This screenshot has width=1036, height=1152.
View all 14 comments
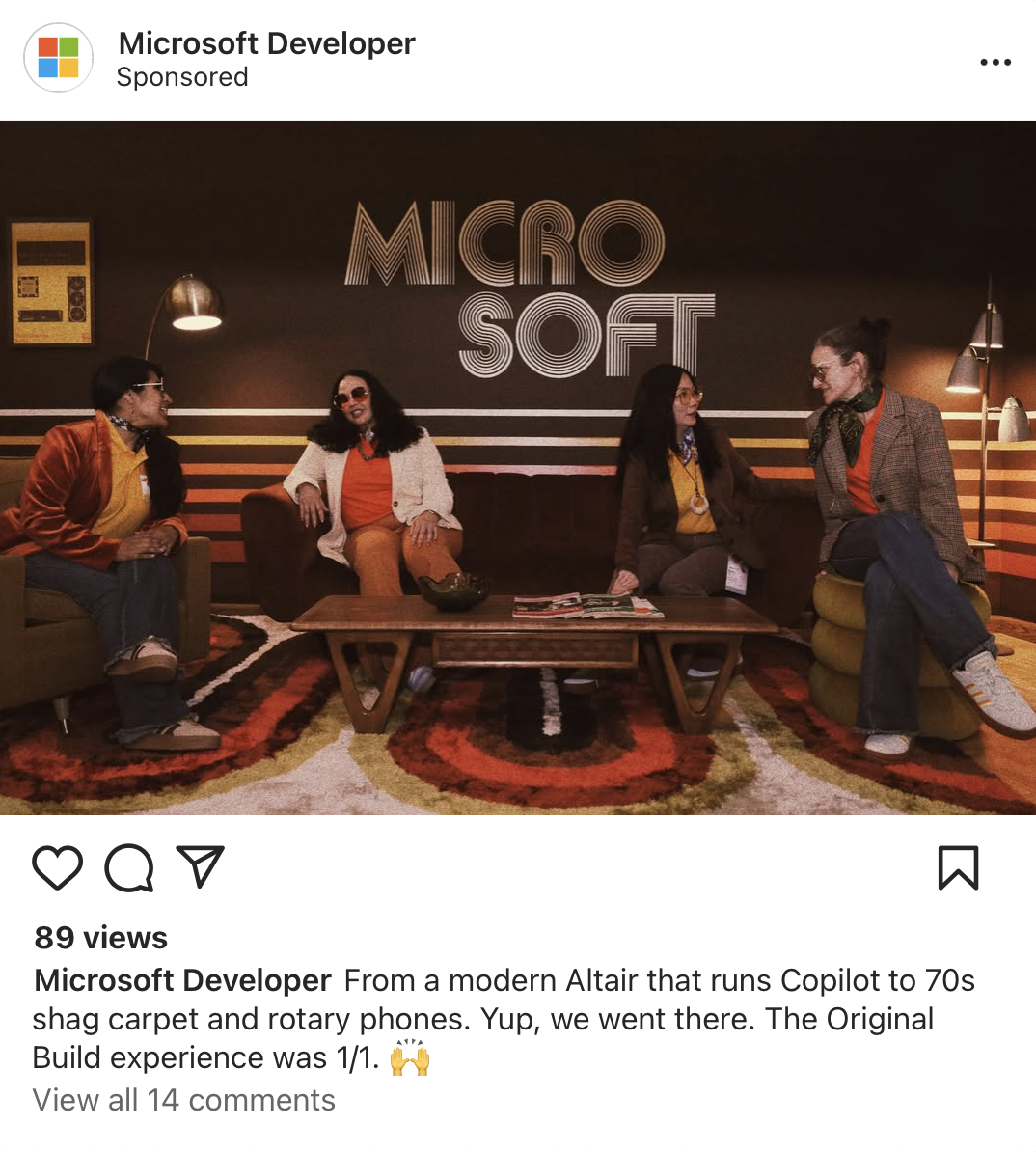tap(183, 1100)
